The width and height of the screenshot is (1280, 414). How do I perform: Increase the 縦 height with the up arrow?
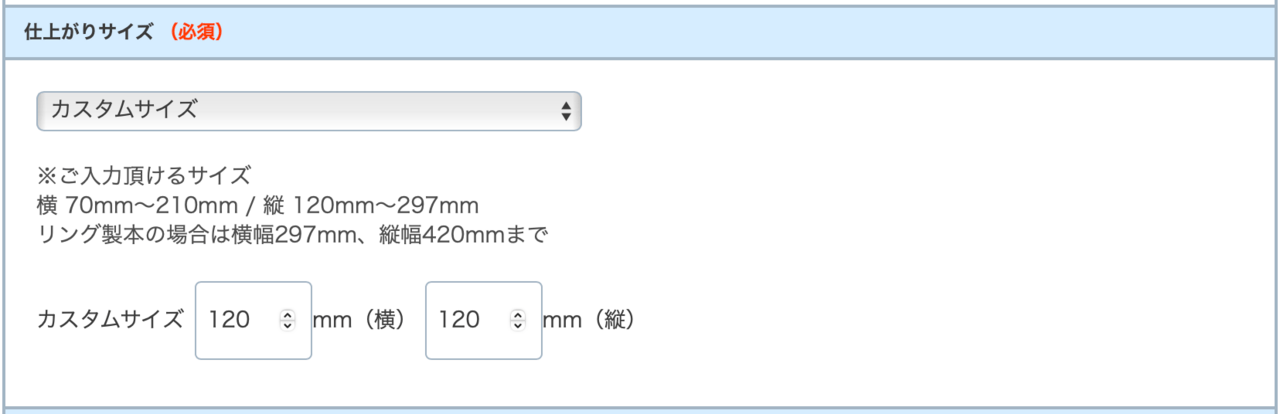click(518, 315)
